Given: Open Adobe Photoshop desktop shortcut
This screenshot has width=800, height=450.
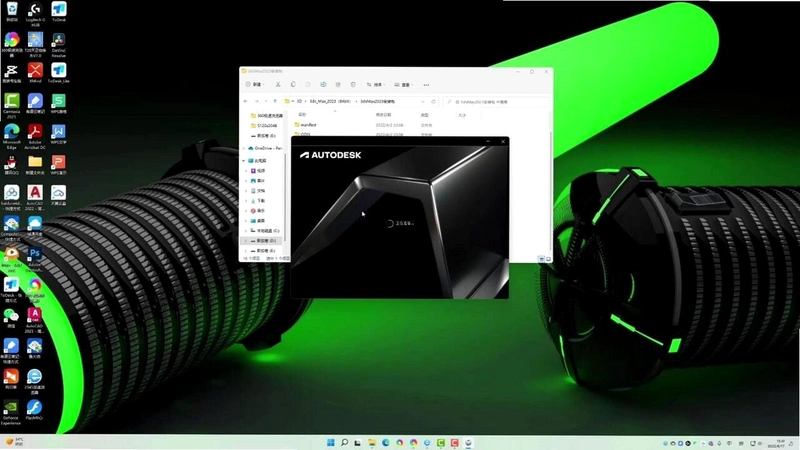Looking at the screenshot, I should tap(35, 259).
